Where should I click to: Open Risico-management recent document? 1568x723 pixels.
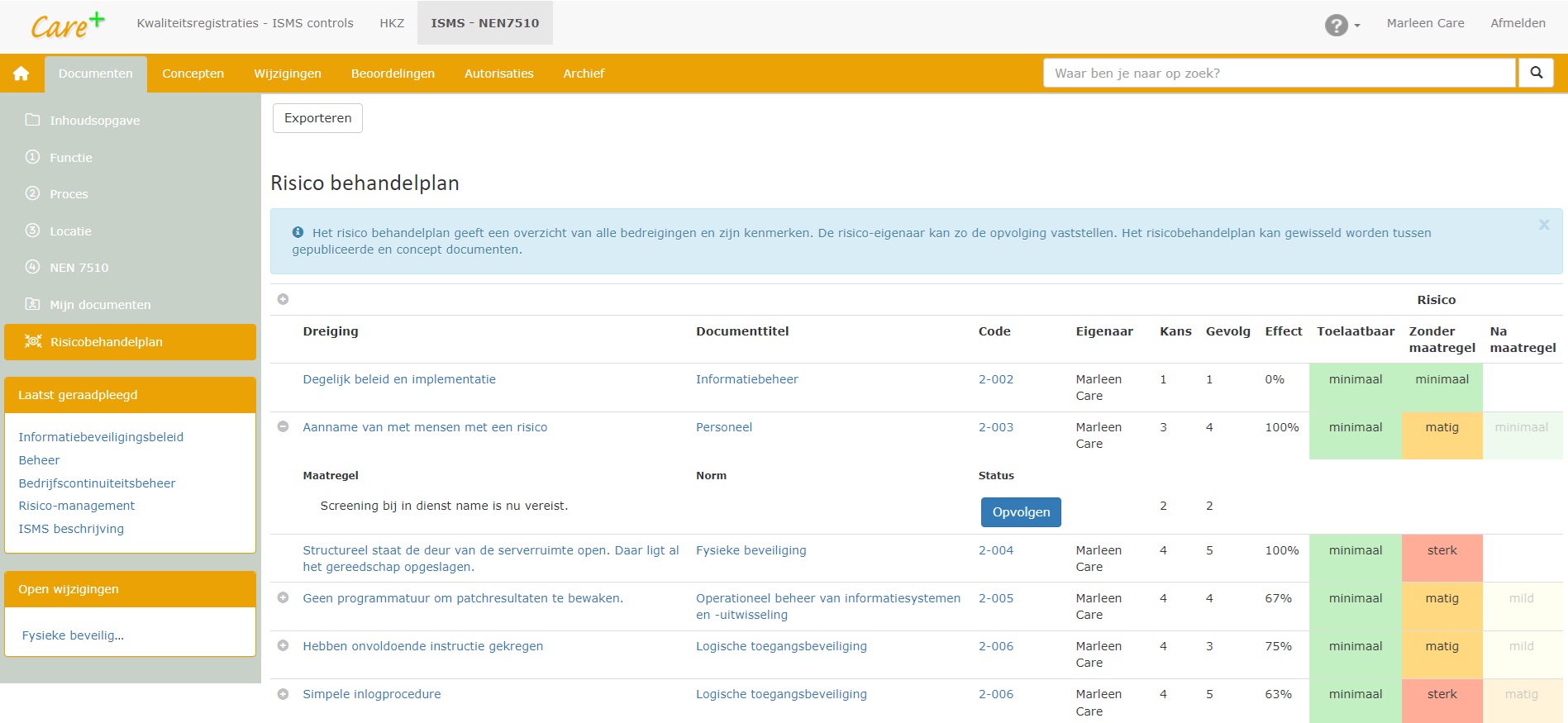coord(76,506)
